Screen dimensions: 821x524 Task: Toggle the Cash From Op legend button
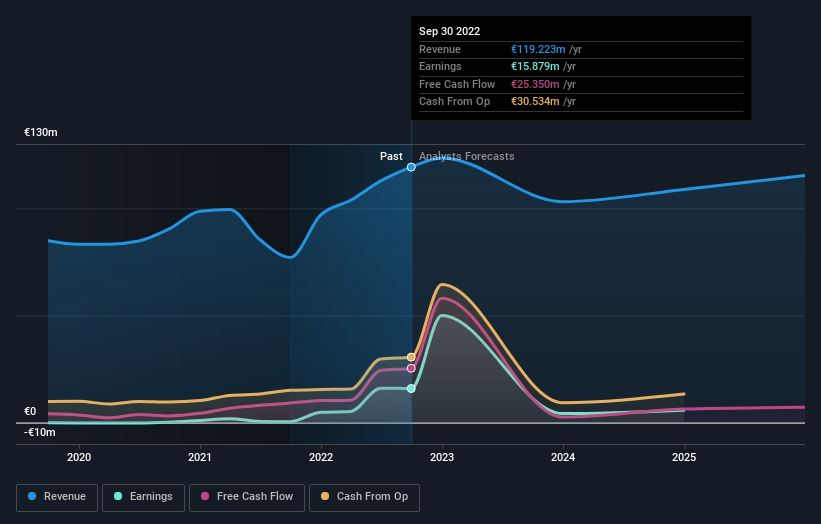pyautogui.click(x=364, y=497)
